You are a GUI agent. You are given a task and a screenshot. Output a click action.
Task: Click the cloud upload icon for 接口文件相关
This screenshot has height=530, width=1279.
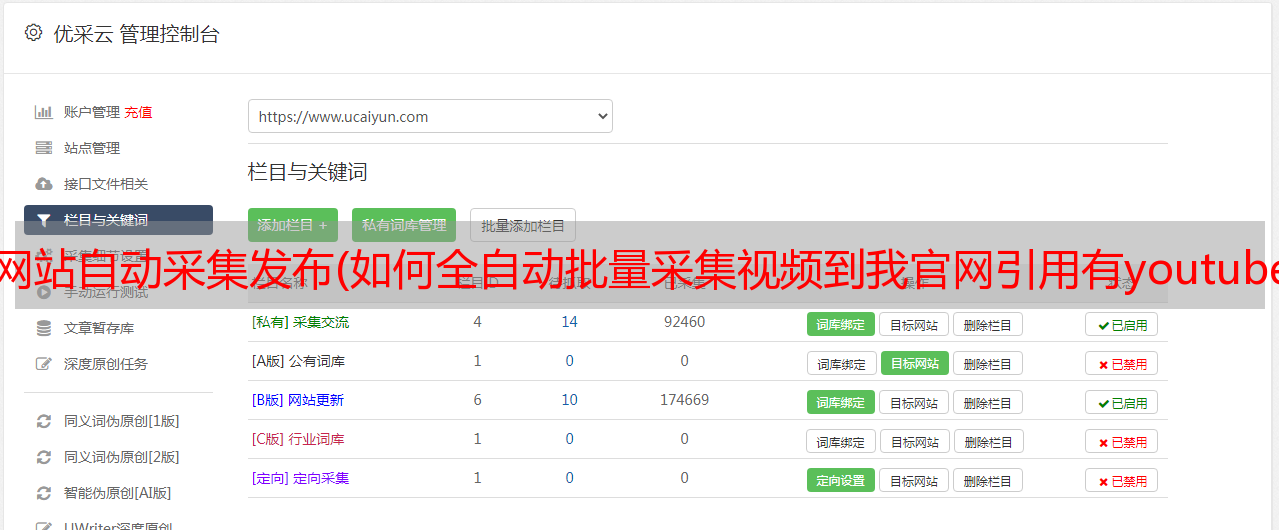[x=44, y=184]
